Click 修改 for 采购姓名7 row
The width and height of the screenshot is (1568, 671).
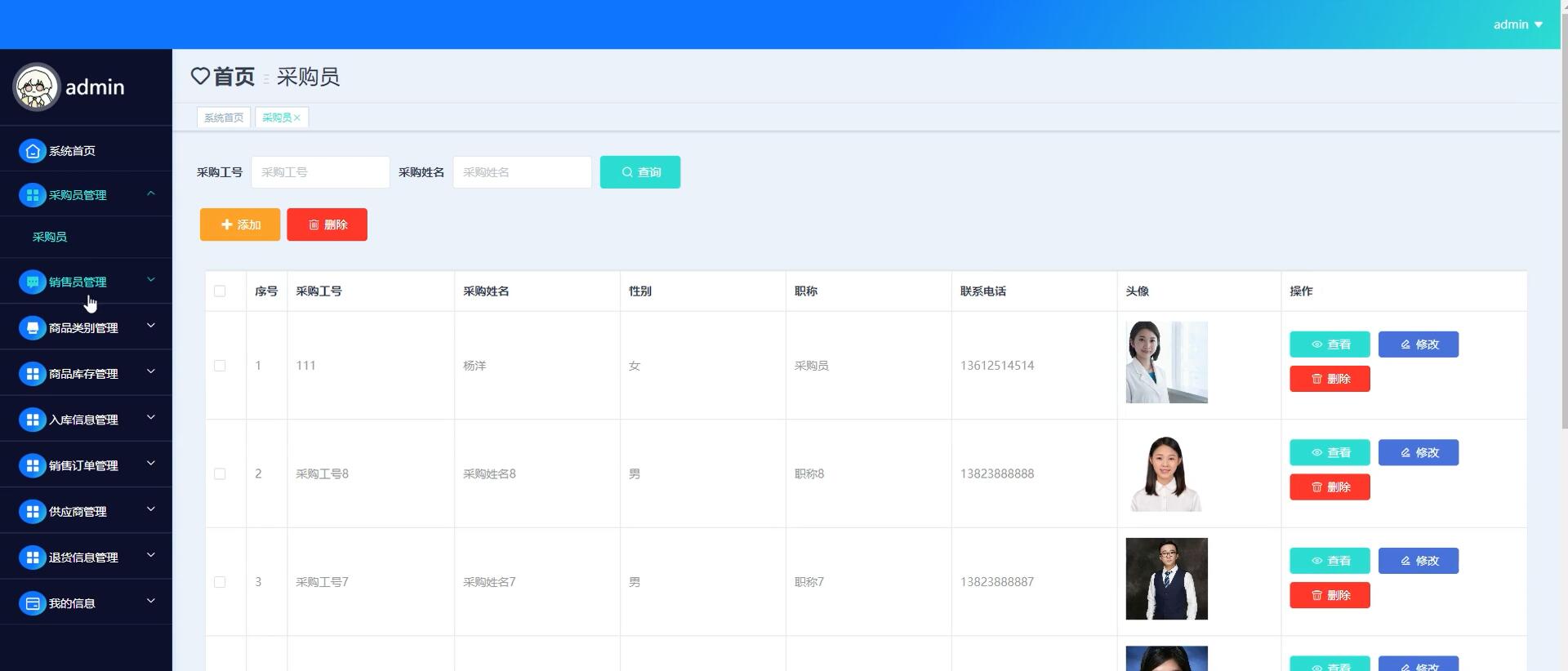point(1419,561)
